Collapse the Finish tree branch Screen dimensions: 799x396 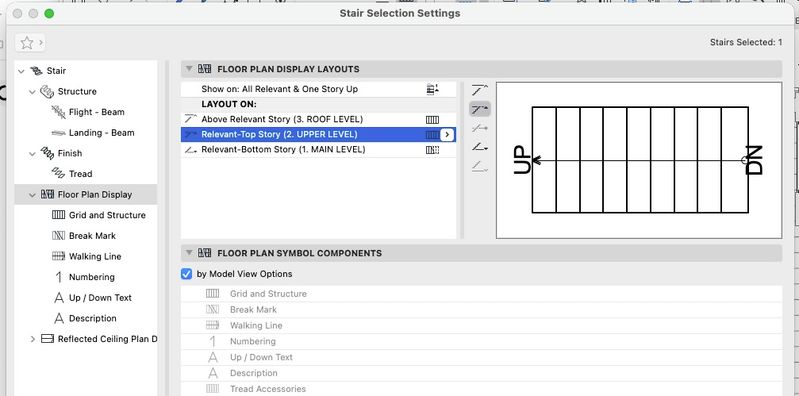(x=33, y=154)
